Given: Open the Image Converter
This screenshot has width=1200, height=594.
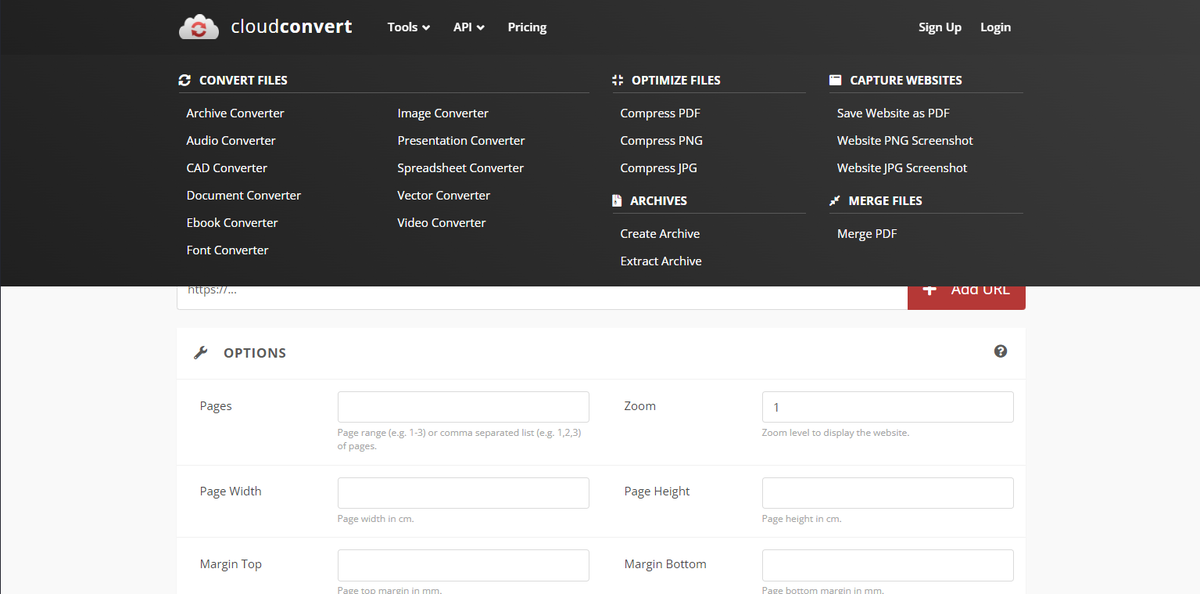Looking at the screenshot, I should point(443,113).
